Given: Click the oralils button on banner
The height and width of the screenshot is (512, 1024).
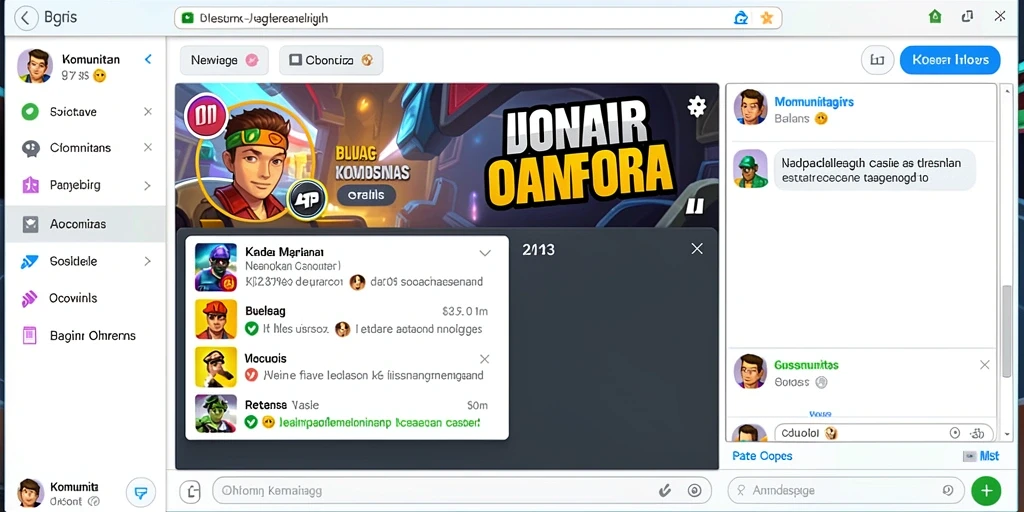Looking at the screenshot, I should [x=366, y=195].
